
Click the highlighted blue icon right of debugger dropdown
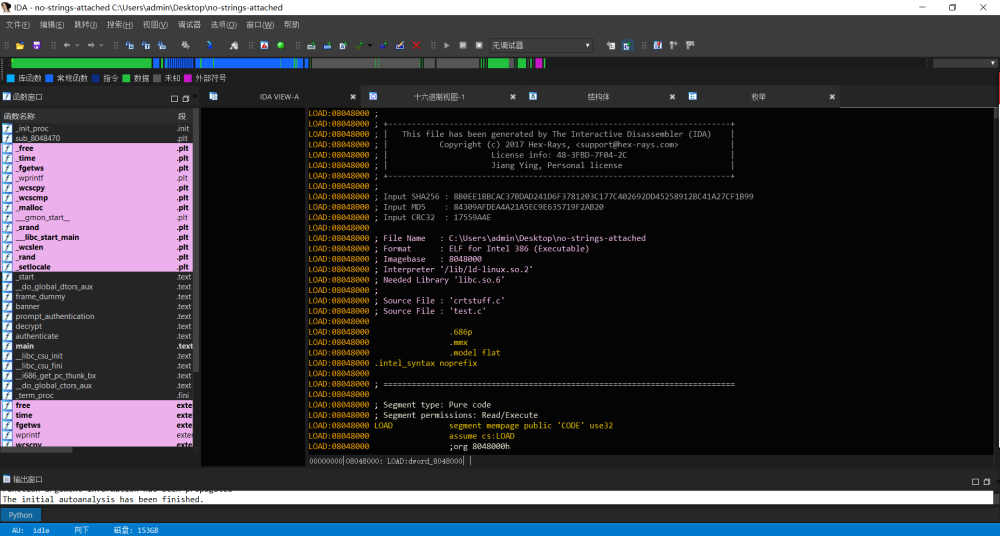click(x=626, y=45)
